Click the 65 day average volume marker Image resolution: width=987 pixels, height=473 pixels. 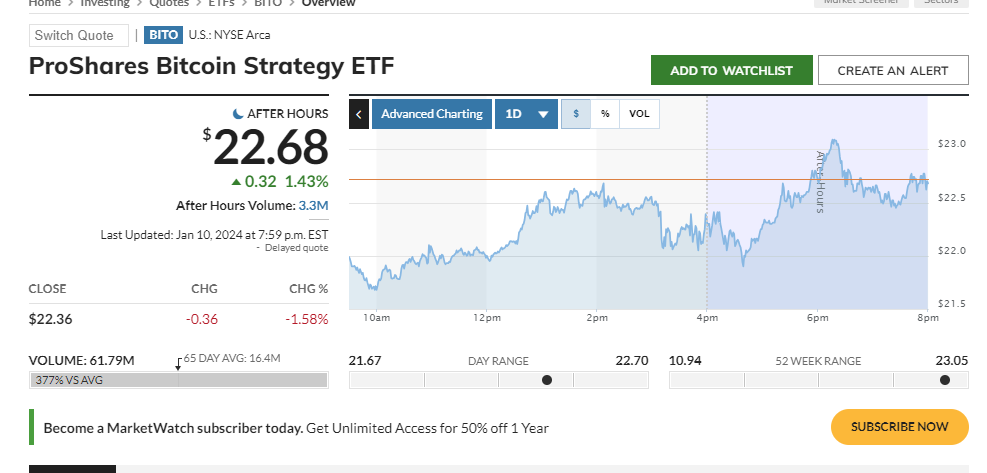178,365
